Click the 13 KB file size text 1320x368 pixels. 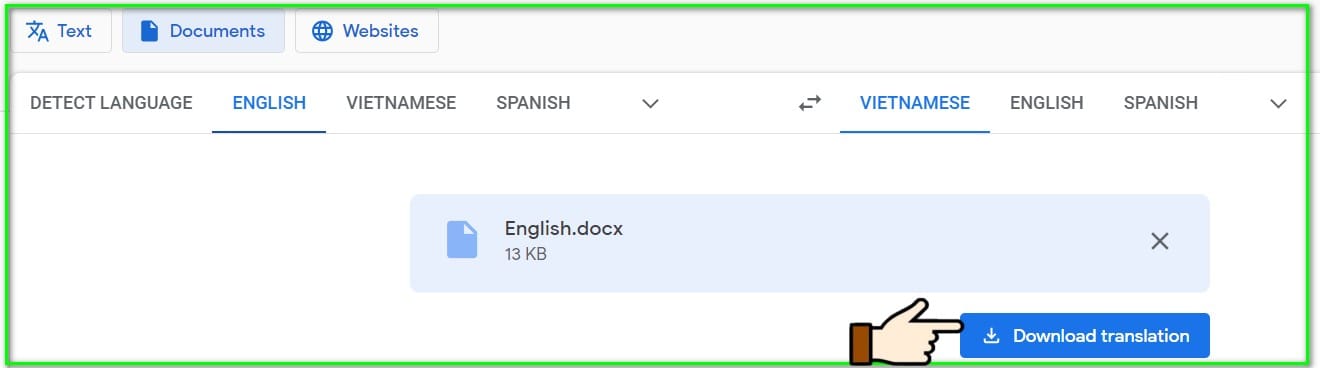tap(526, 255)
